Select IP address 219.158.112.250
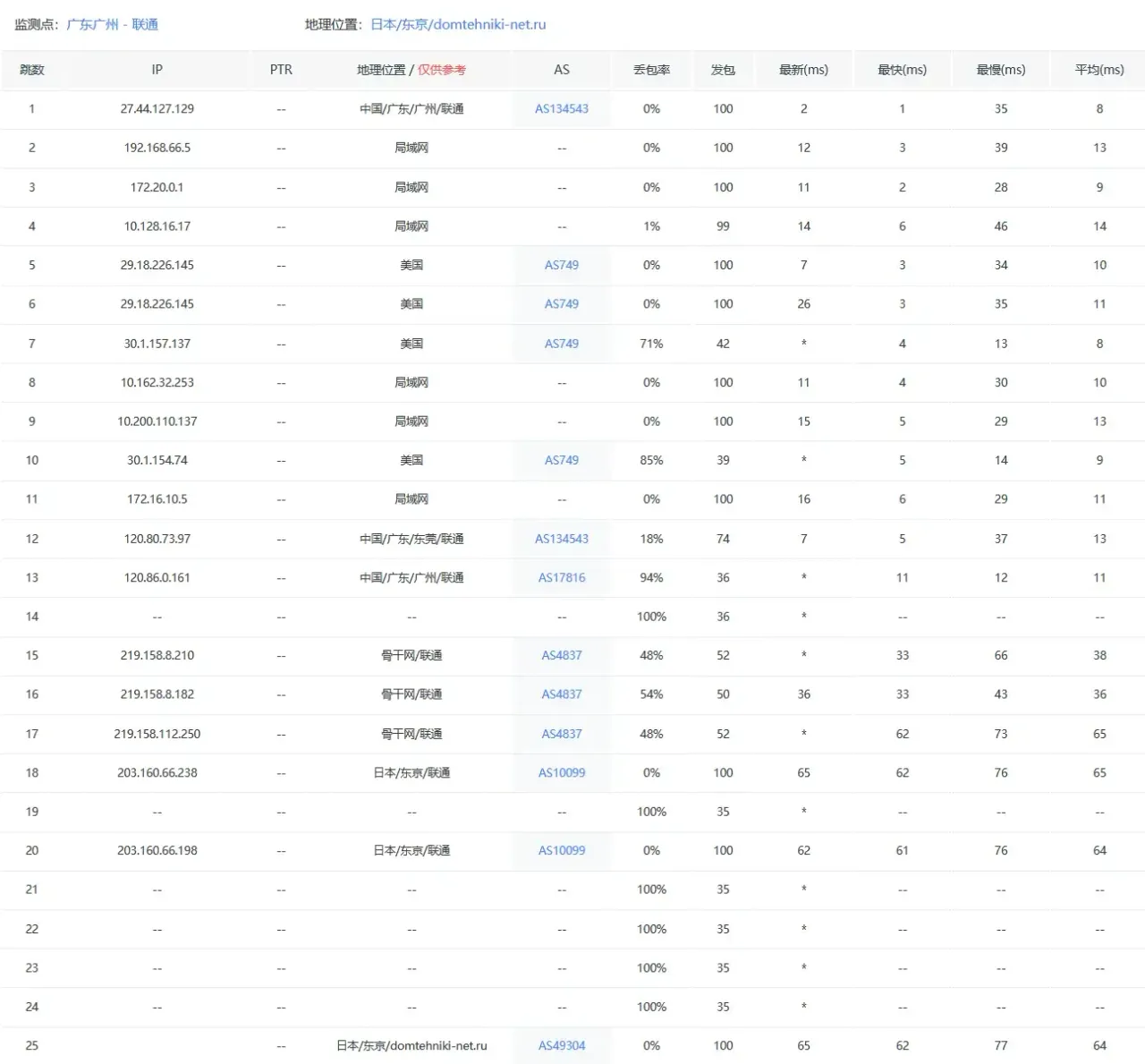 click(157, 734)
